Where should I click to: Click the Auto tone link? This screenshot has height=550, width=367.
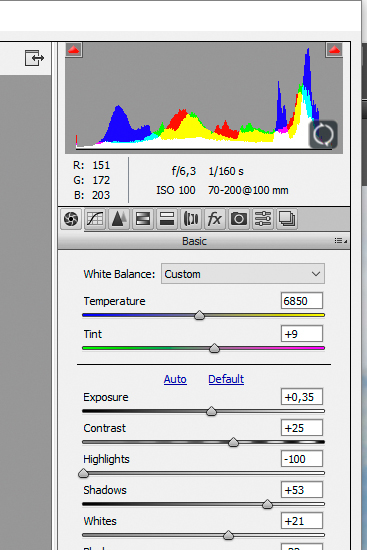(175, 379)
